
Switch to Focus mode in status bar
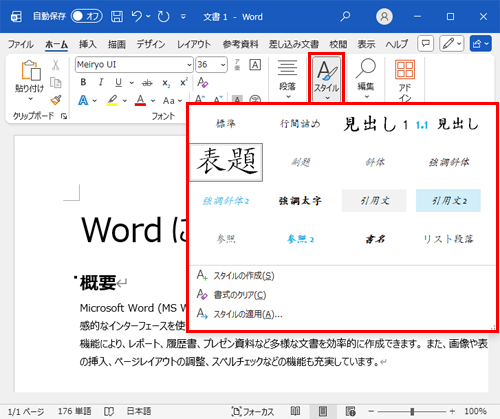pyautogui.click(x=253, y=411)
